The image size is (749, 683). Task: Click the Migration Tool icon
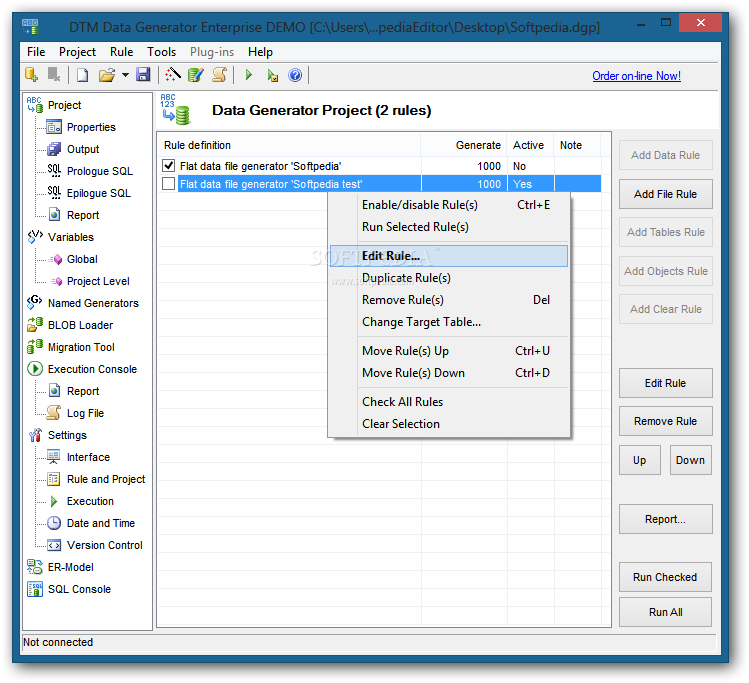35,347
